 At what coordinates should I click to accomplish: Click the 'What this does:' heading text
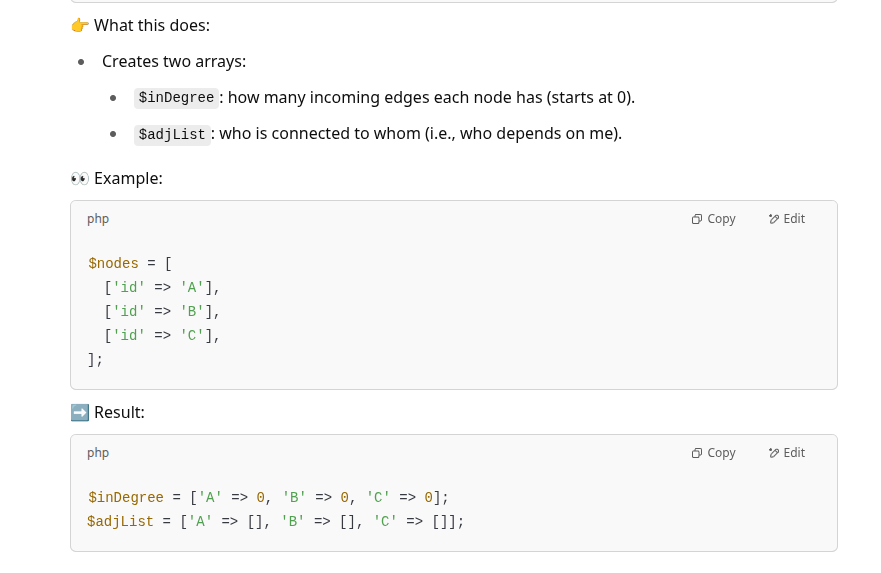point(152,25)
